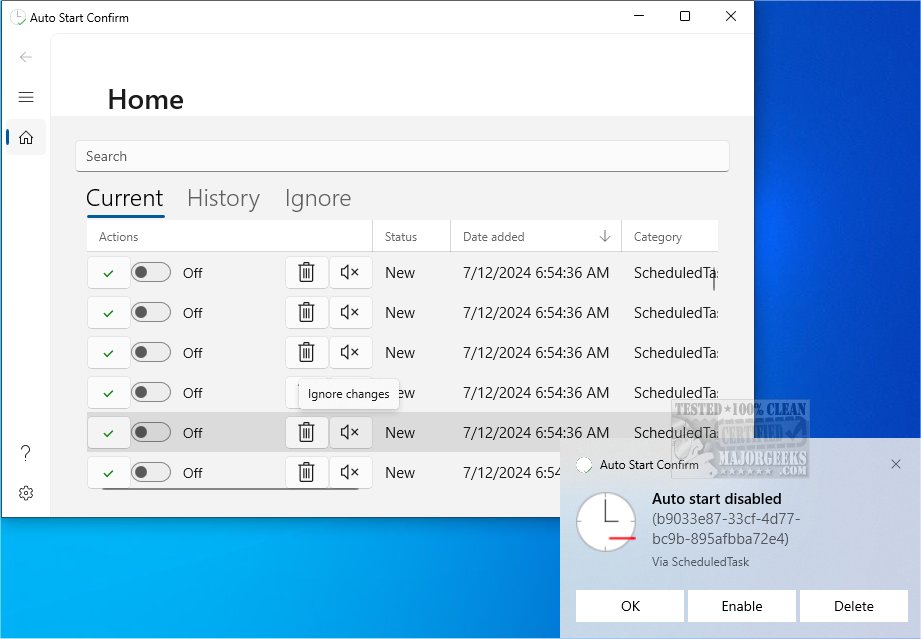Click Delete in the notification popup
This screenshot has height=639, width=921.
click(x=853, y=606)
